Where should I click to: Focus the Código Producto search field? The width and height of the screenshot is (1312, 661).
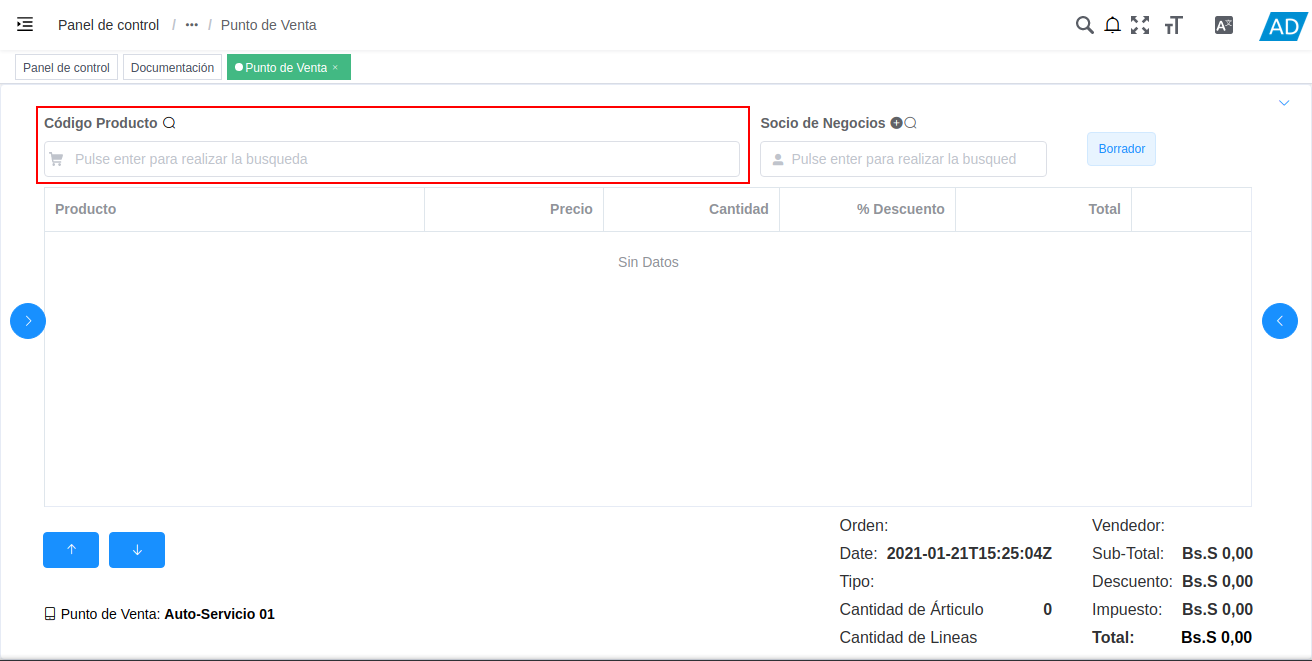pyautogui.click(x=392, y=159)
